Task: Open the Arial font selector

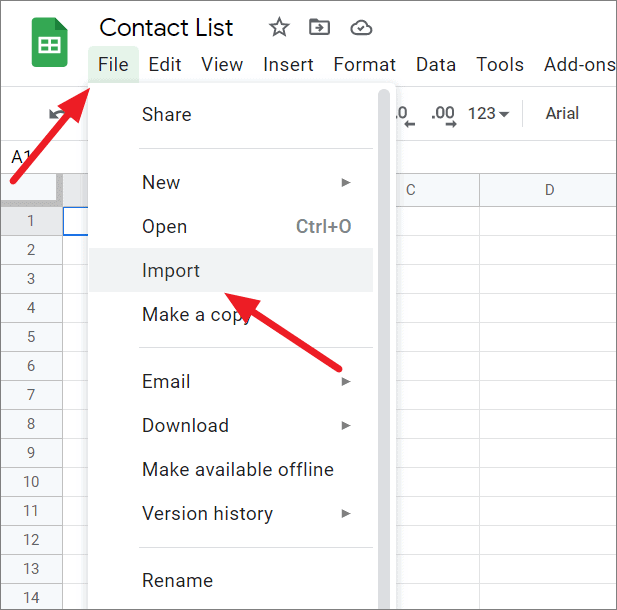Action: [562, 114]
